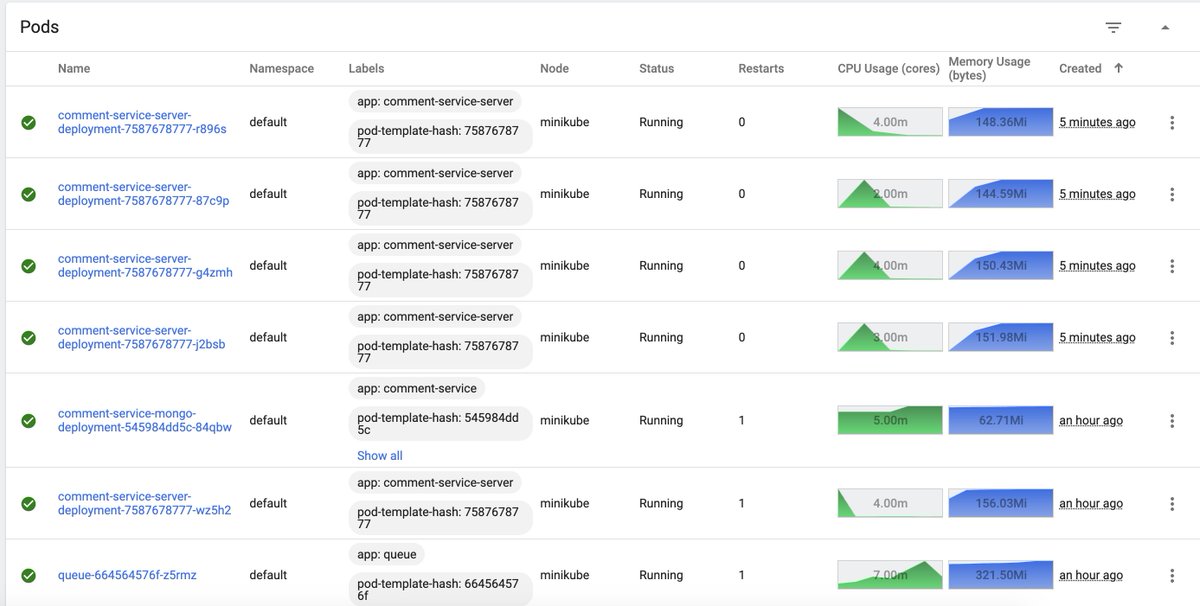Open actions menu for mongo pod 84qbw

[x=1172, y=421]
